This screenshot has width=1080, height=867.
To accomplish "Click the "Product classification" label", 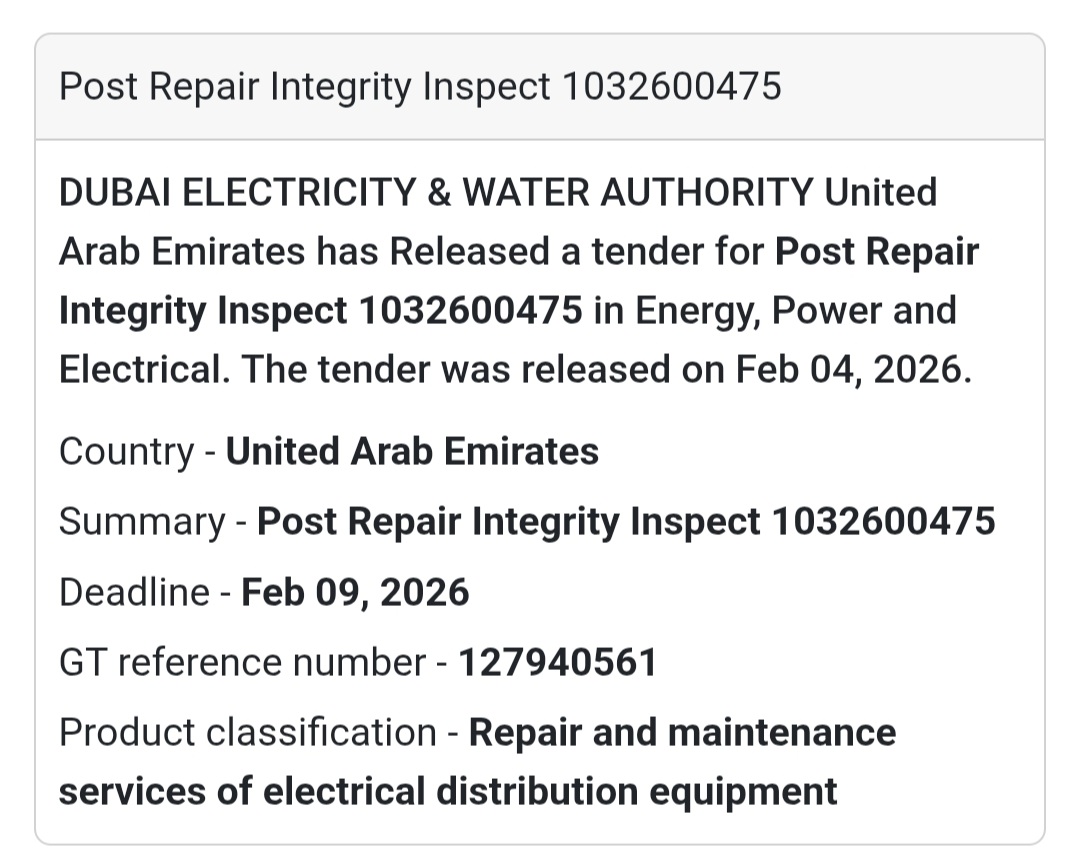I will tap(247, 732).
